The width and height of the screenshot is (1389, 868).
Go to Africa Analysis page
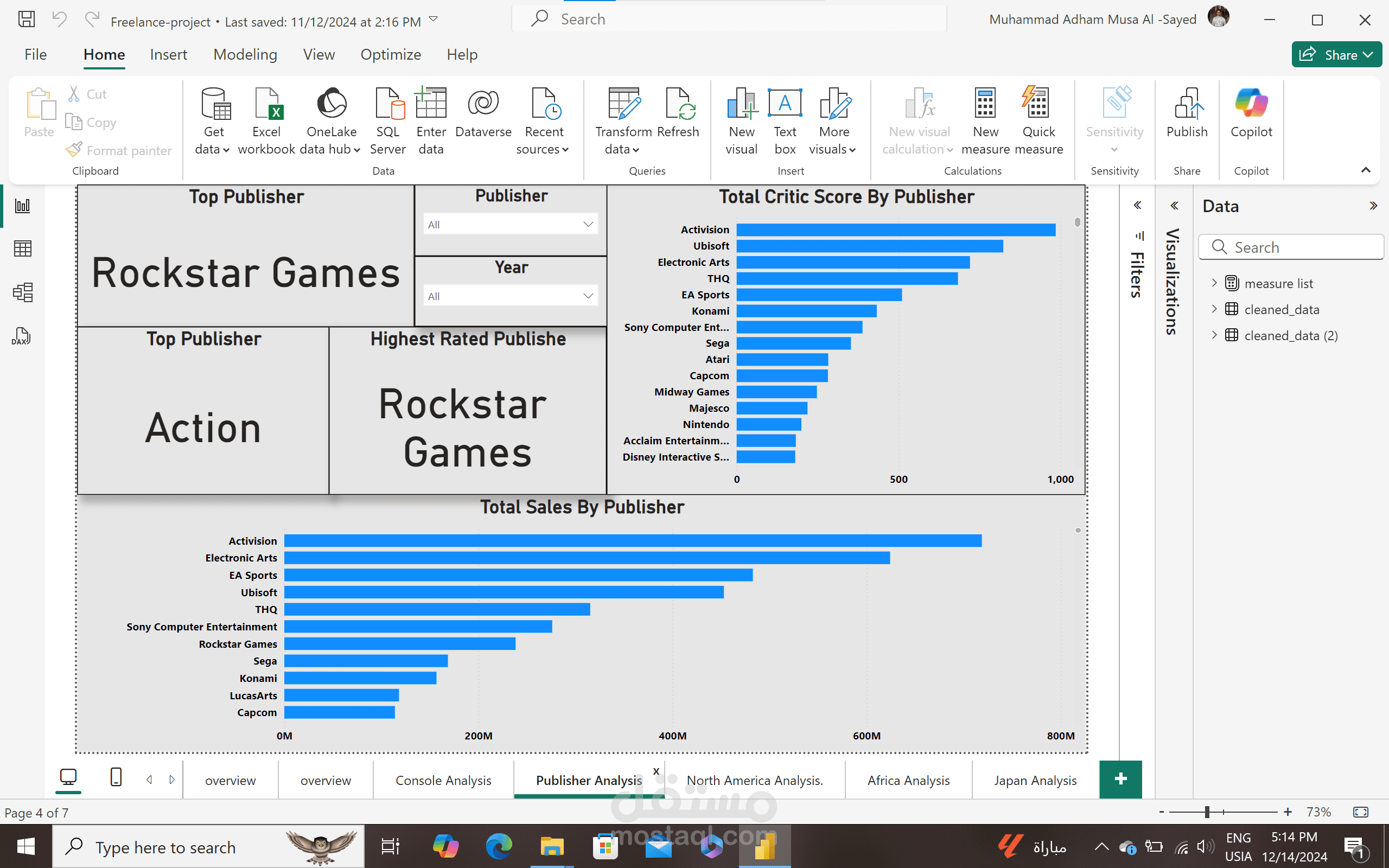pyautogui.click(x=908, y=780)
